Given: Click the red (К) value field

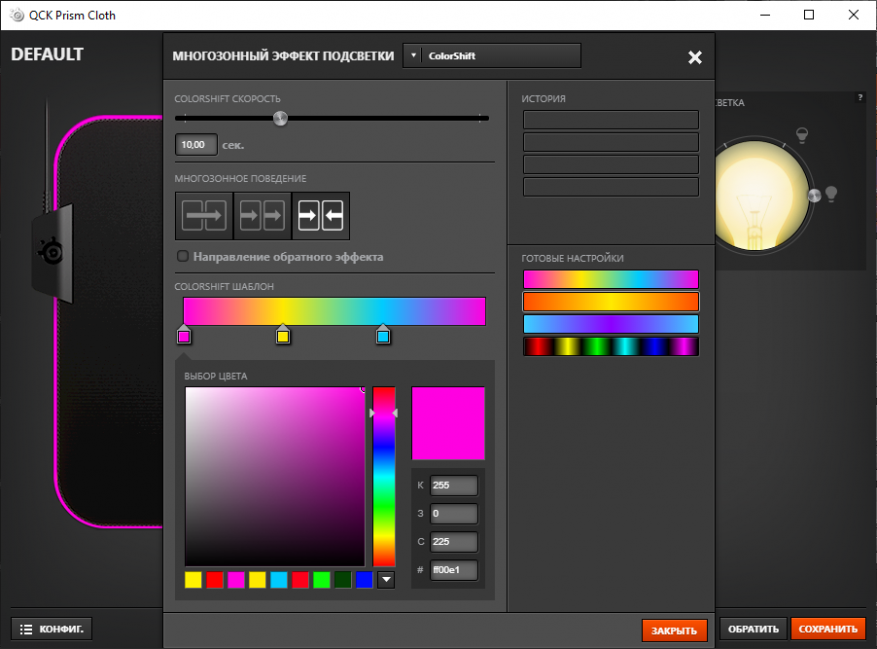Looking at the screenshot, I should [454, 486].
